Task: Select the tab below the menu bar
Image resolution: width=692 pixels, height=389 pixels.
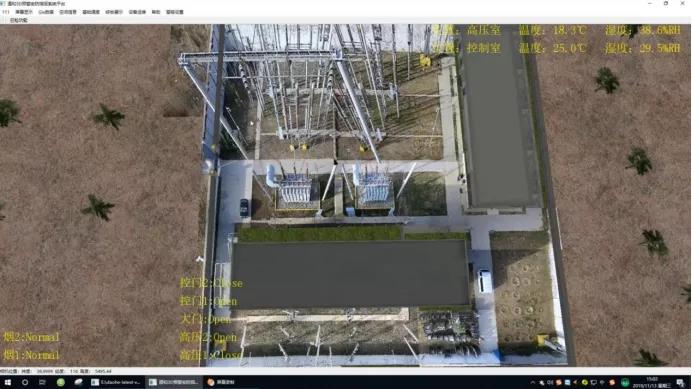Action: click(19, 20)
